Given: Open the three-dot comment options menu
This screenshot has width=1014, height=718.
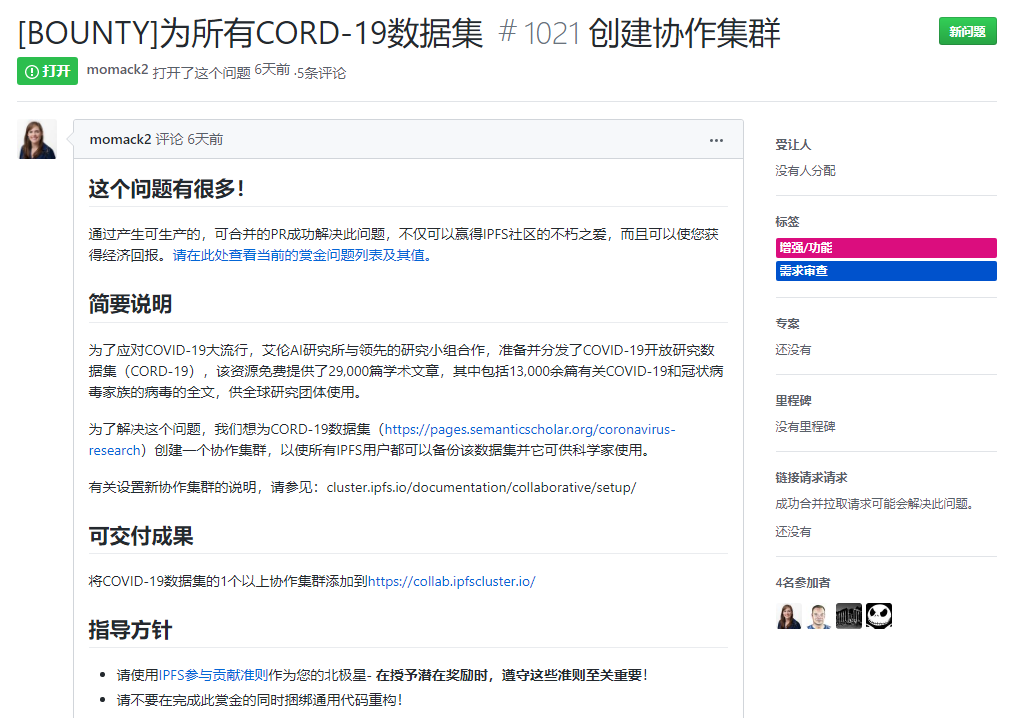Looking at the screenshot, I should click(x=716, y=140).
